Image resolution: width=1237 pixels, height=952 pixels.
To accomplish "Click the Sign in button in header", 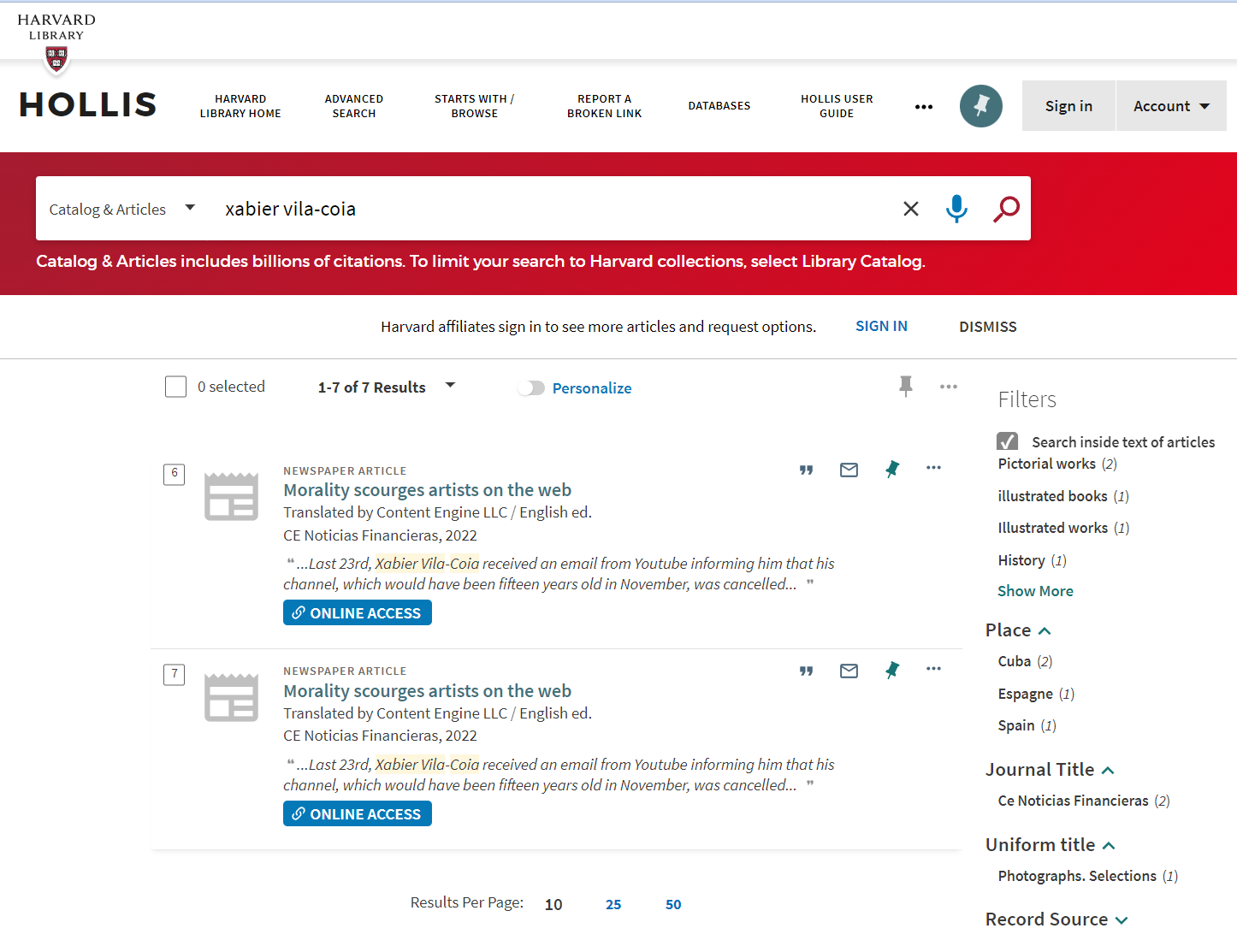I will [x=1068, y=106].
